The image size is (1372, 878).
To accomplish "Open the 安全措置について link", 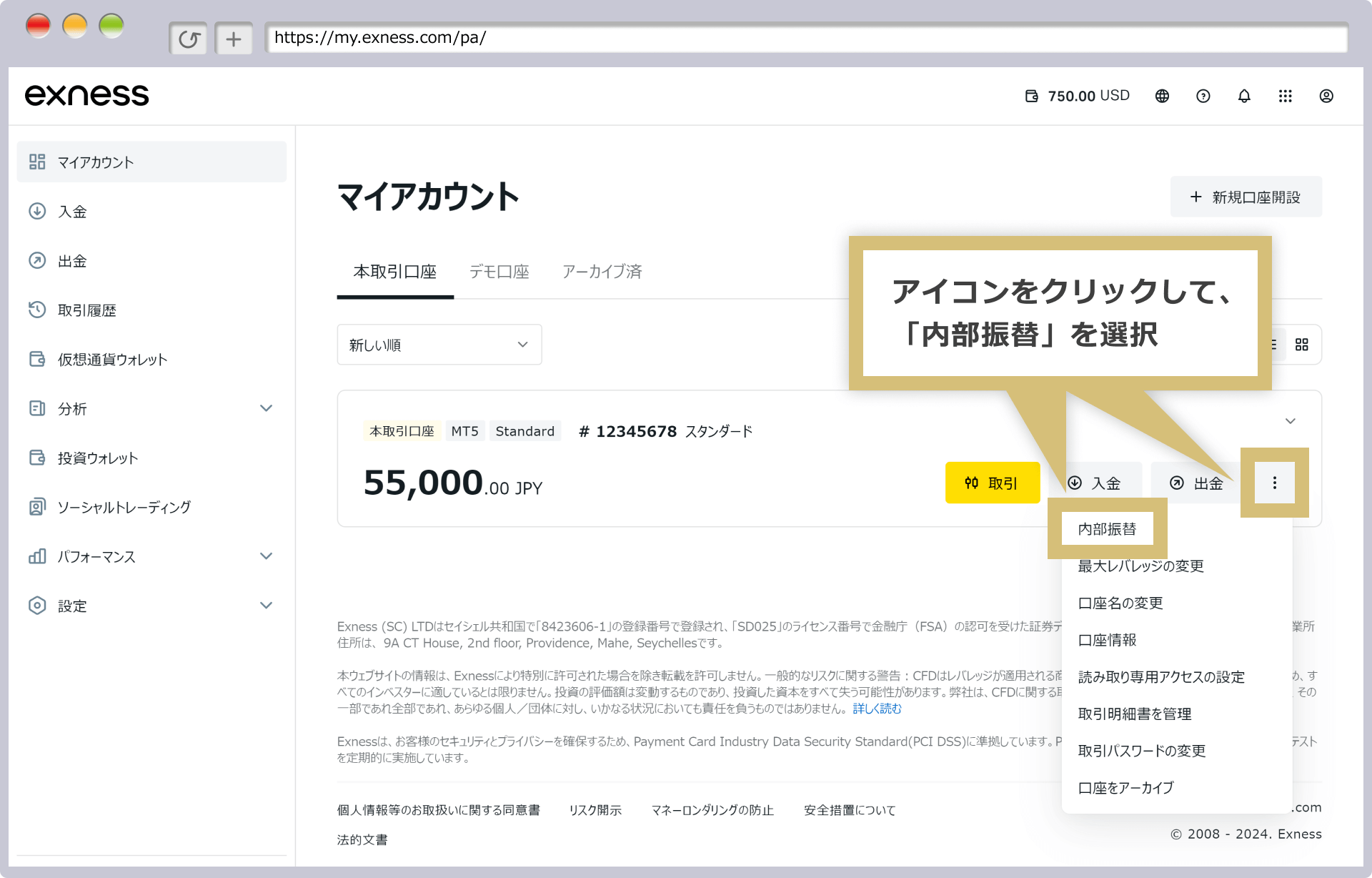I will (x=850, y=810).
